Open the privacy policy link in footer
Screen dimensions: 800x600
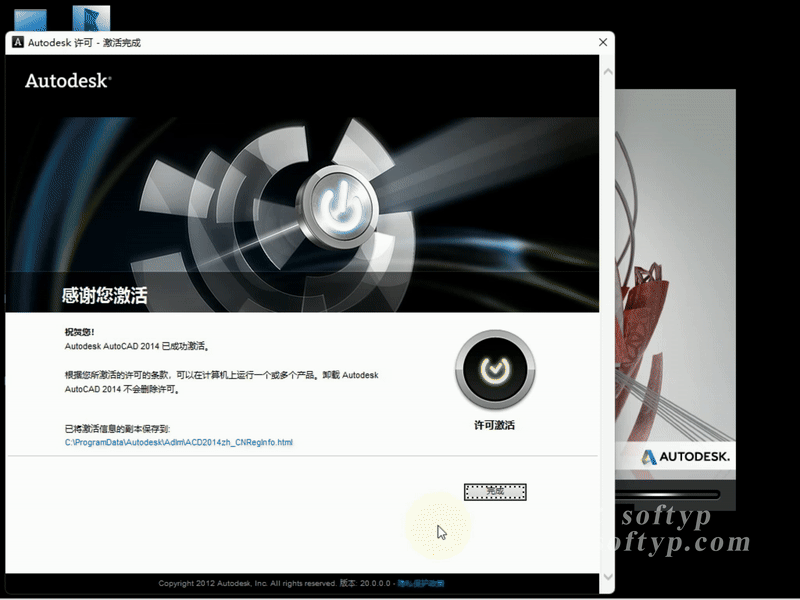(x=421, y=583)
